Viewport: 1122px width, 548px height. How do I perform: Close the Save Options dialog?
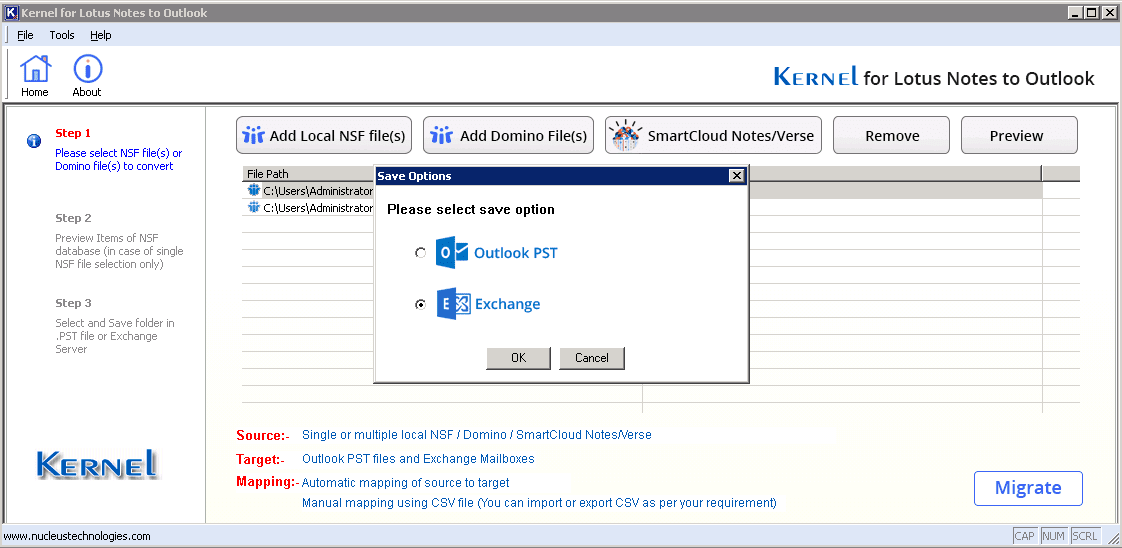point(736,176)
